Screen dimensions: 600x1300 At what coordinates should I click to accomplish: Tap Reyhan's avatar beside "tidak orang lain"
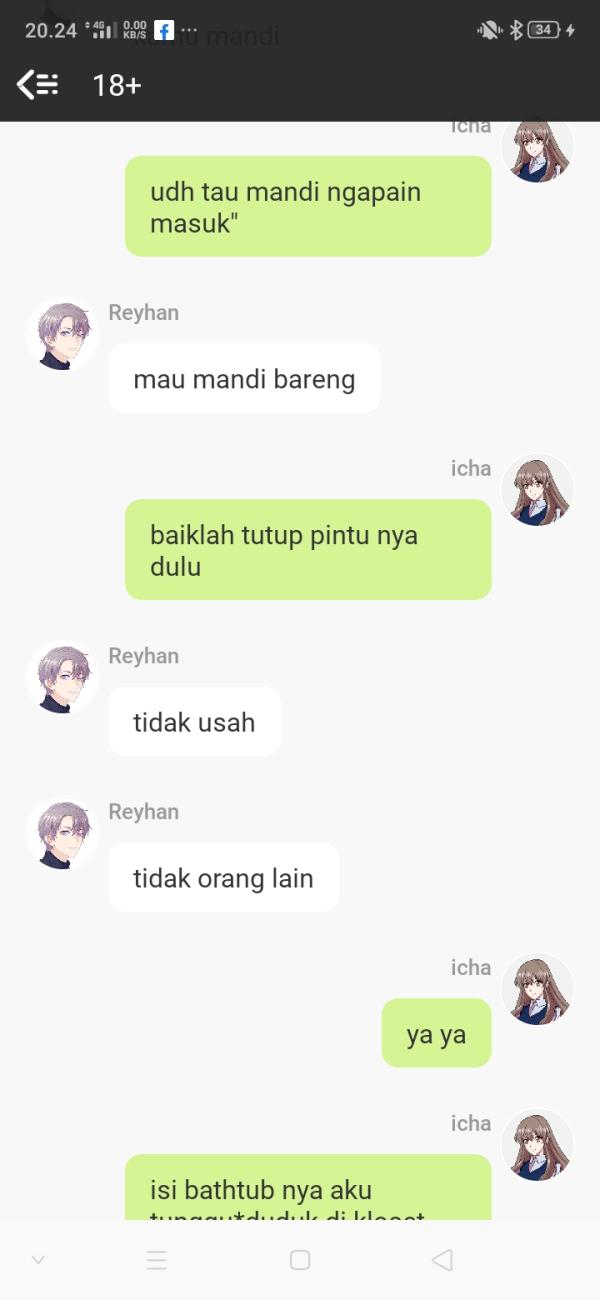pyautogui.click(x=63, y=834)
